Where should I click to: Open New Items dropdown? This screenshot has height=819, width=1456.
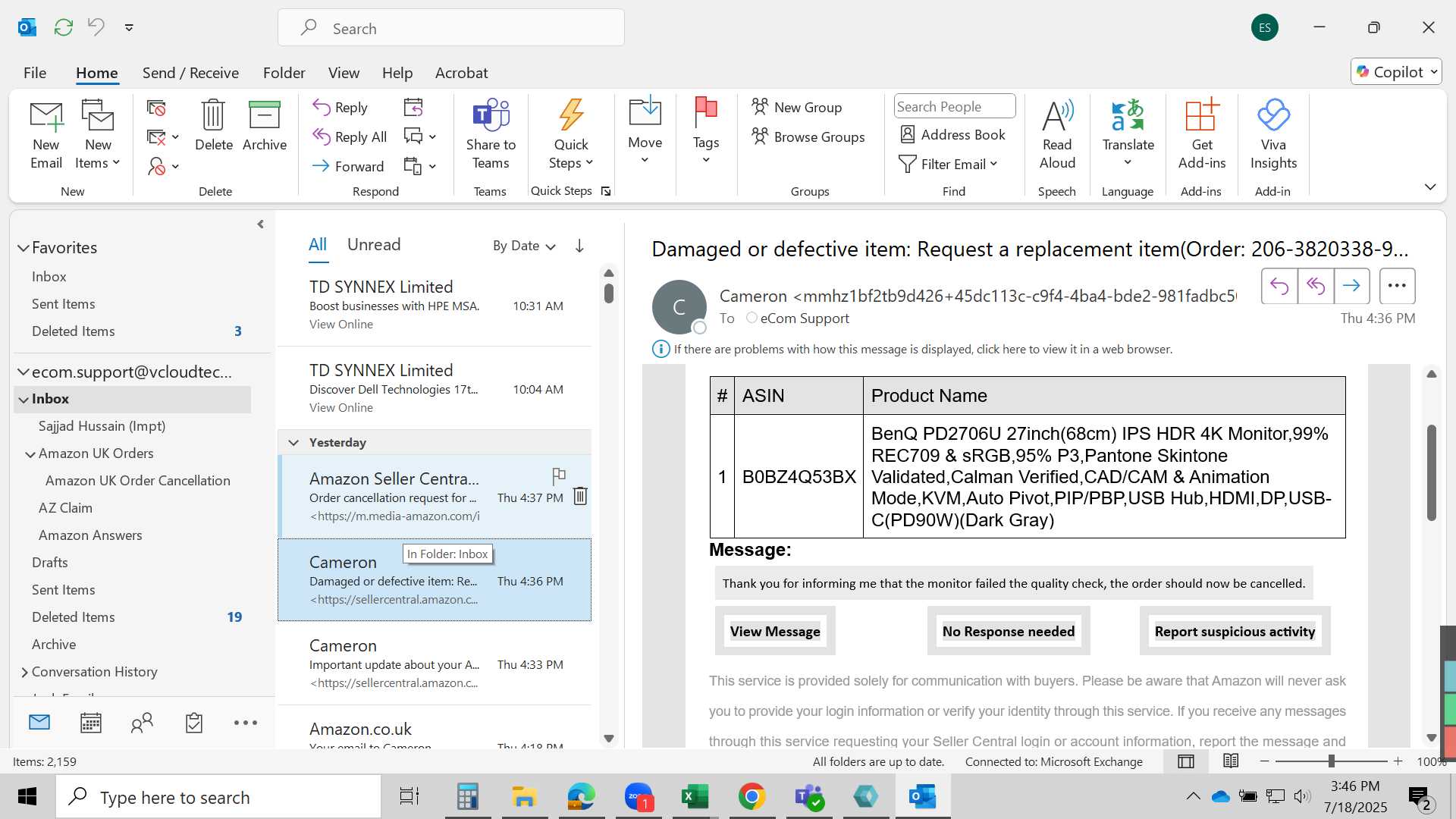point(98,134)
